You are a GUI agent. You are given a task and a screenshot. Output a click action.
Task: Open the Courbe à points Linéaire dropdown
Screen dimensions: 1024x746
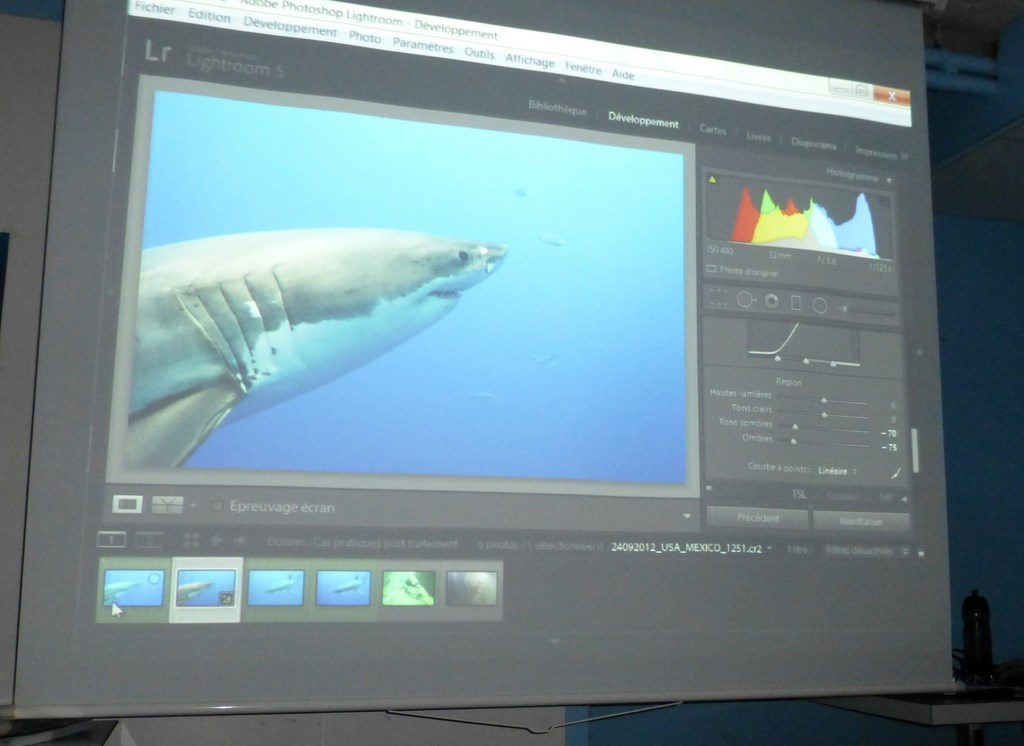tap(836, 470)
